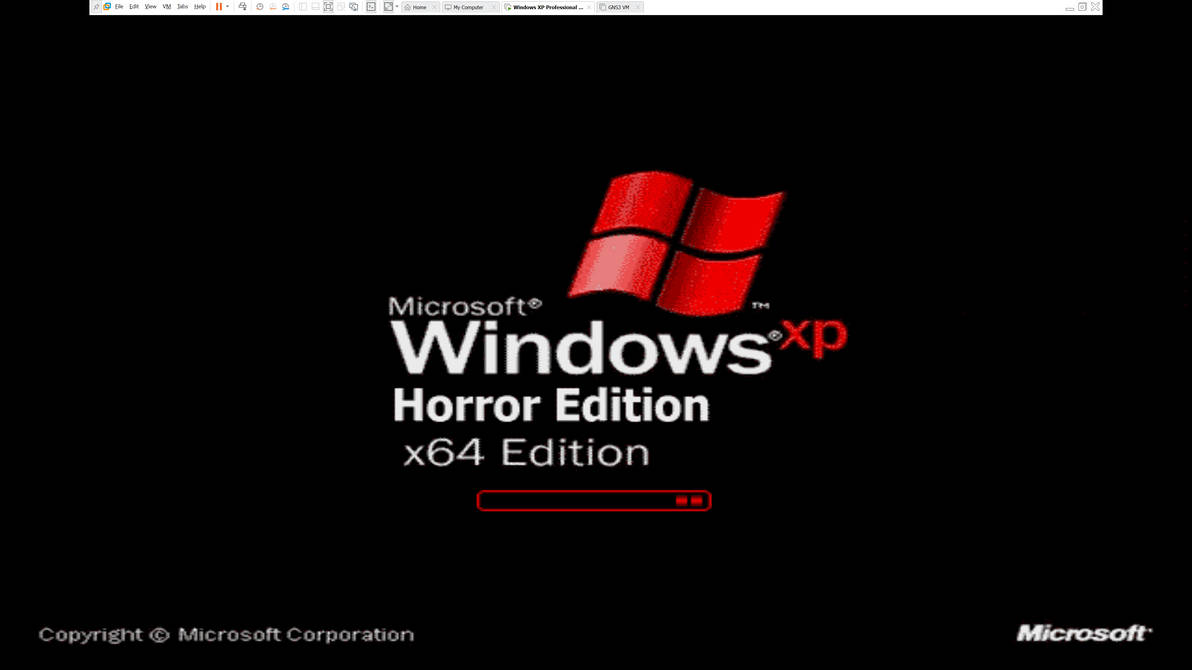The height and width of the screenshot is (670, 1192).
Task: Open the console view terminal icon
Action: (372, 7)
